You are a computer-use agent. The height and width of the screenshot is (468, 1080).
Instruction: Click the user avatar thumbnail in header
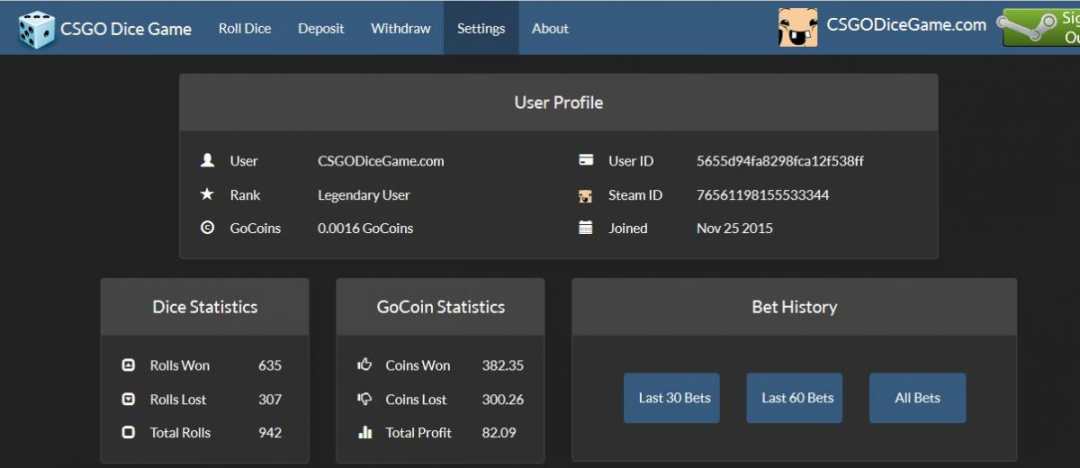coord(797,27)
